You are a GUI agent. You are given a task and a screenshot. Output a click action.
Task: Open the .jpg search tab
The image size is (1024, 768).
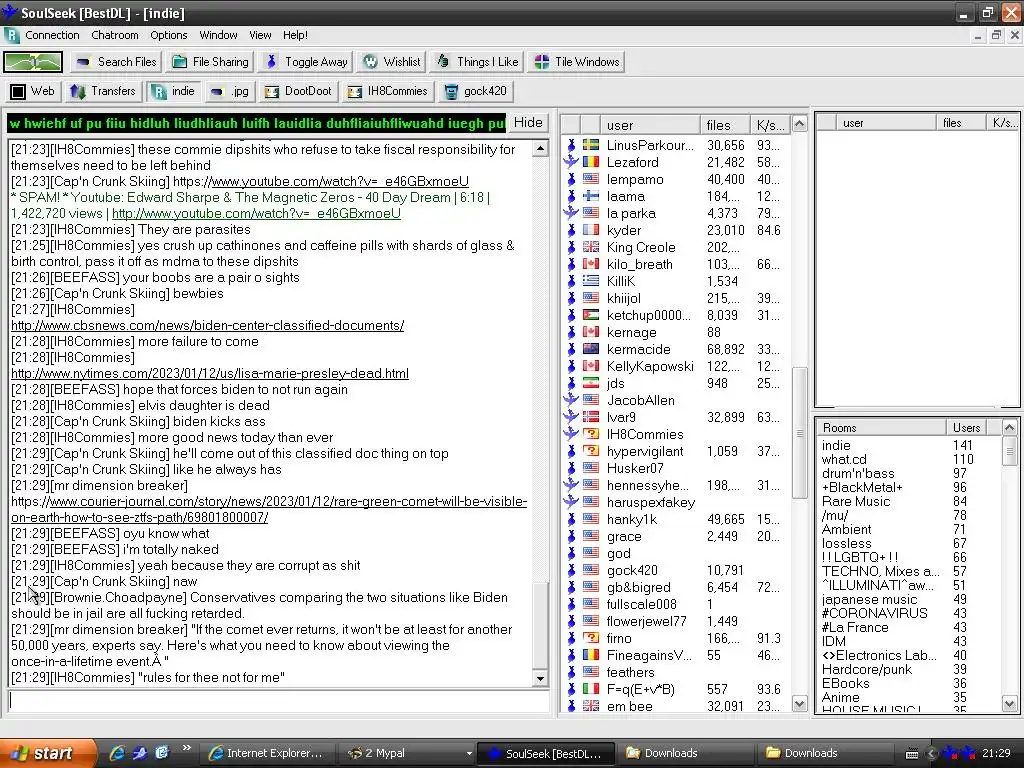tap(229, 91)
